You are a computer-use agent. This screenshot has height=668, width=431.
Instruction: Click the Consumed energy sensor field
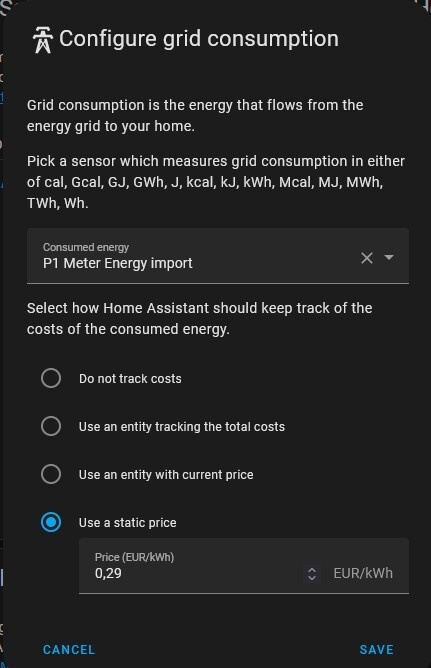pos(218,256)
